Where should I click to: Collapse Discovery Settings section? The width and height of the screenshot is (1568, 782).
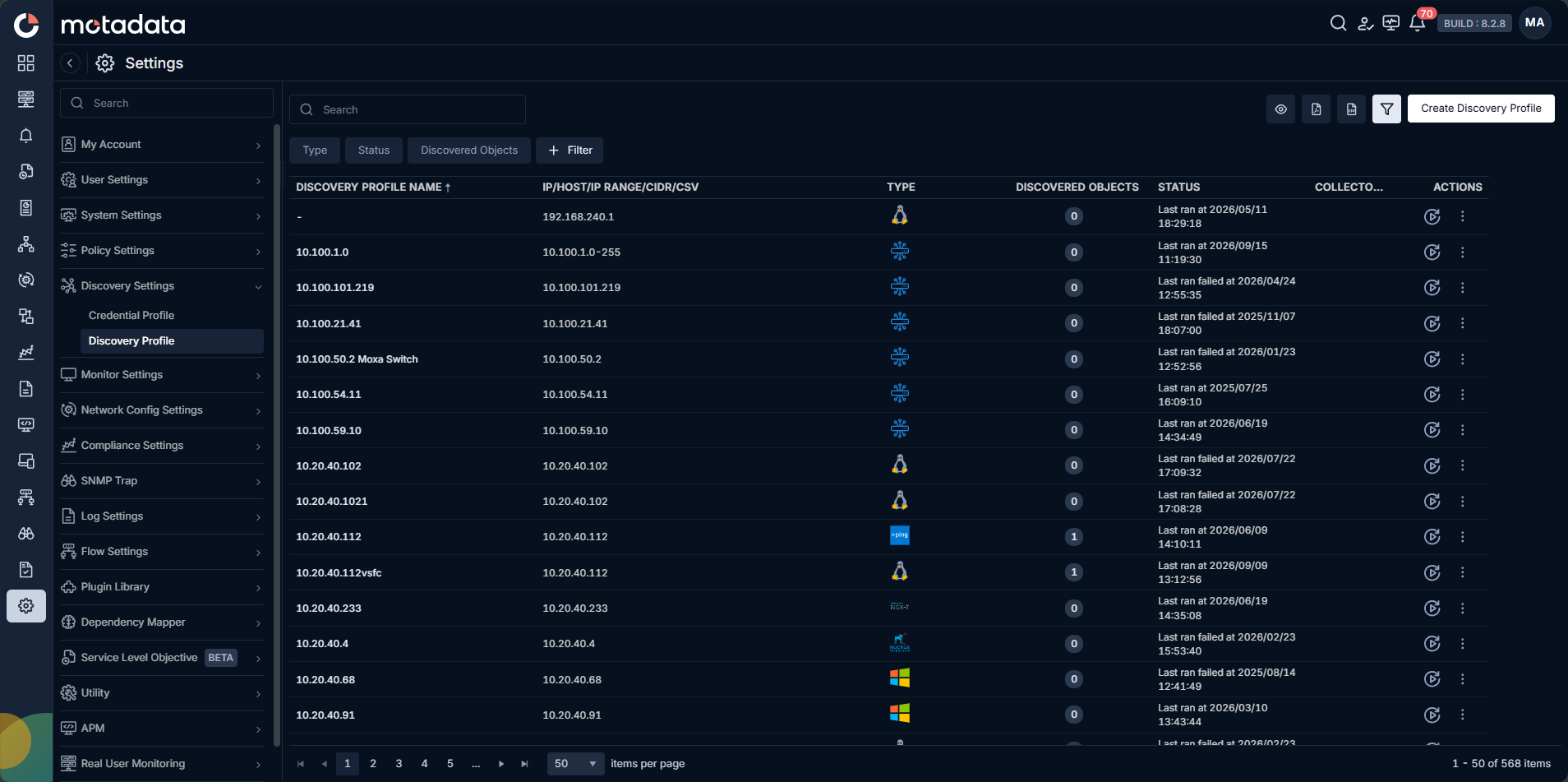coord(162,286)
